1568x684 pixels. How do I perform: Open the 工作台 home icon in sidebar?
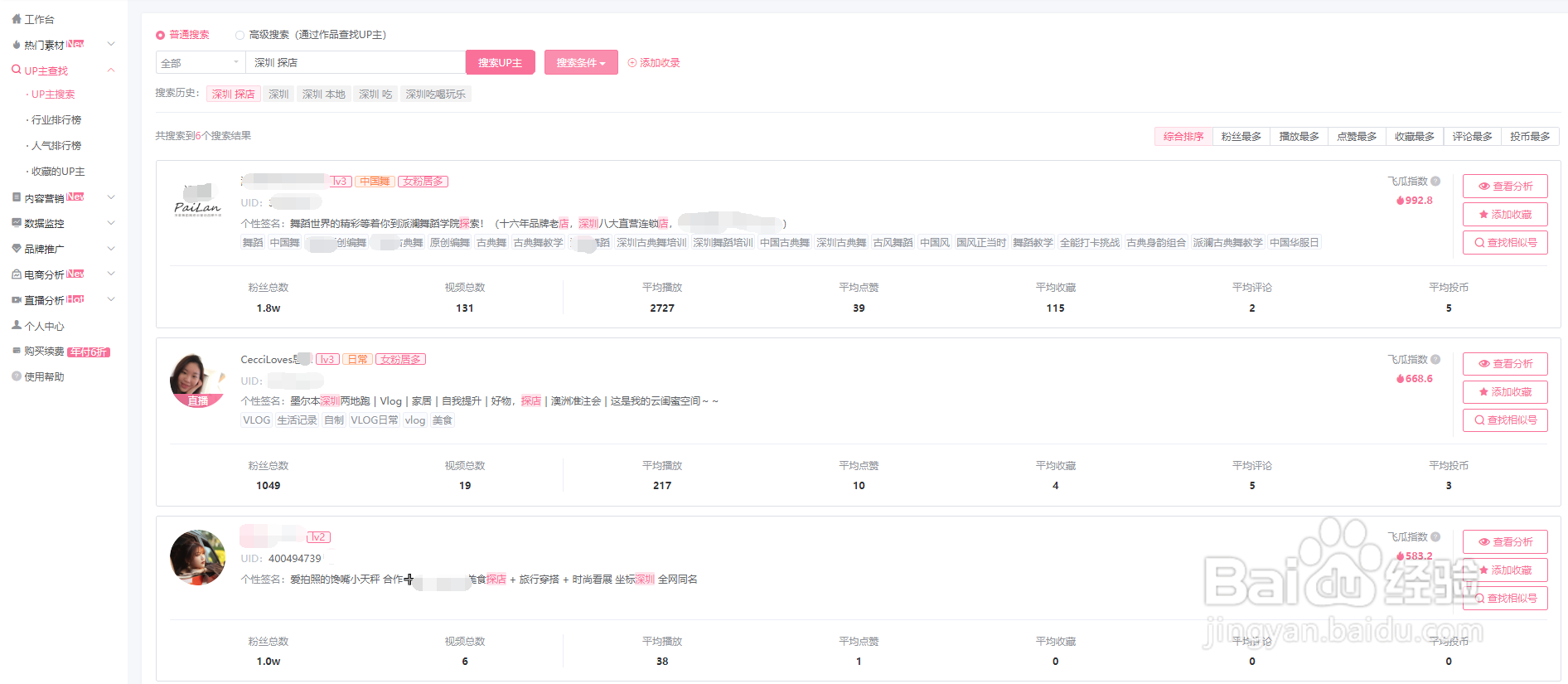(17, 18)
